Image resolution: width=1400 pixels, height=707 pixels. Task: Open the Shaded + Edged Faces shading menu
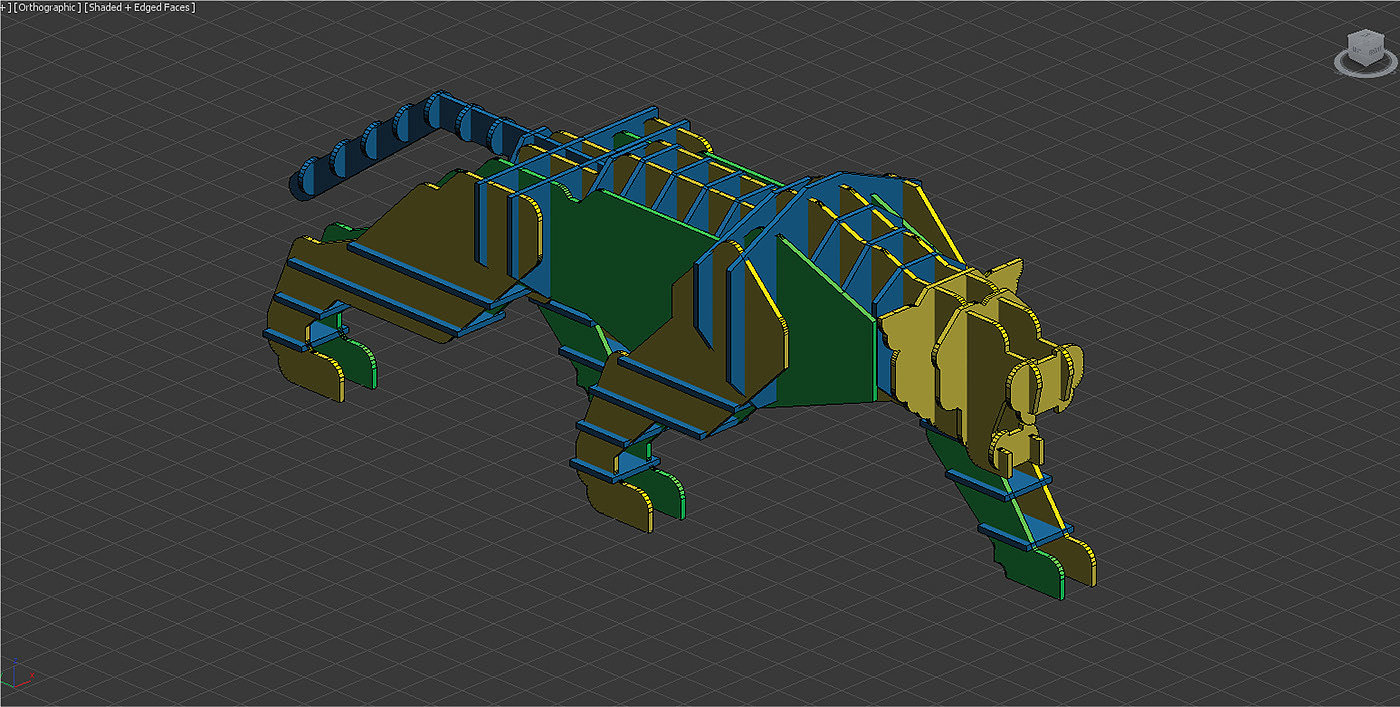tap(140, 8)
